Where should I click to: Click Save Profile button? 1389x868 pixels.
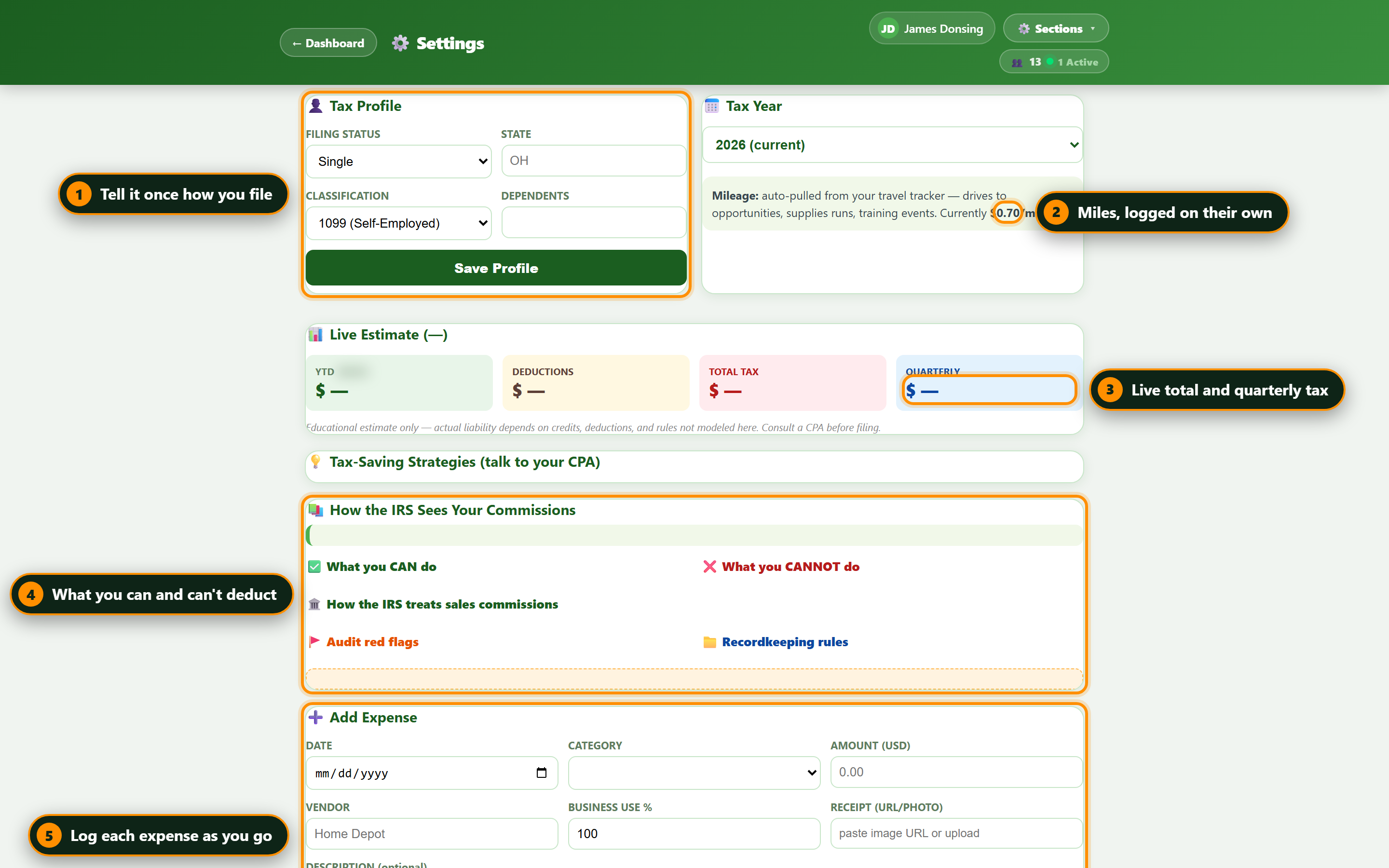[x=496, y=268]
